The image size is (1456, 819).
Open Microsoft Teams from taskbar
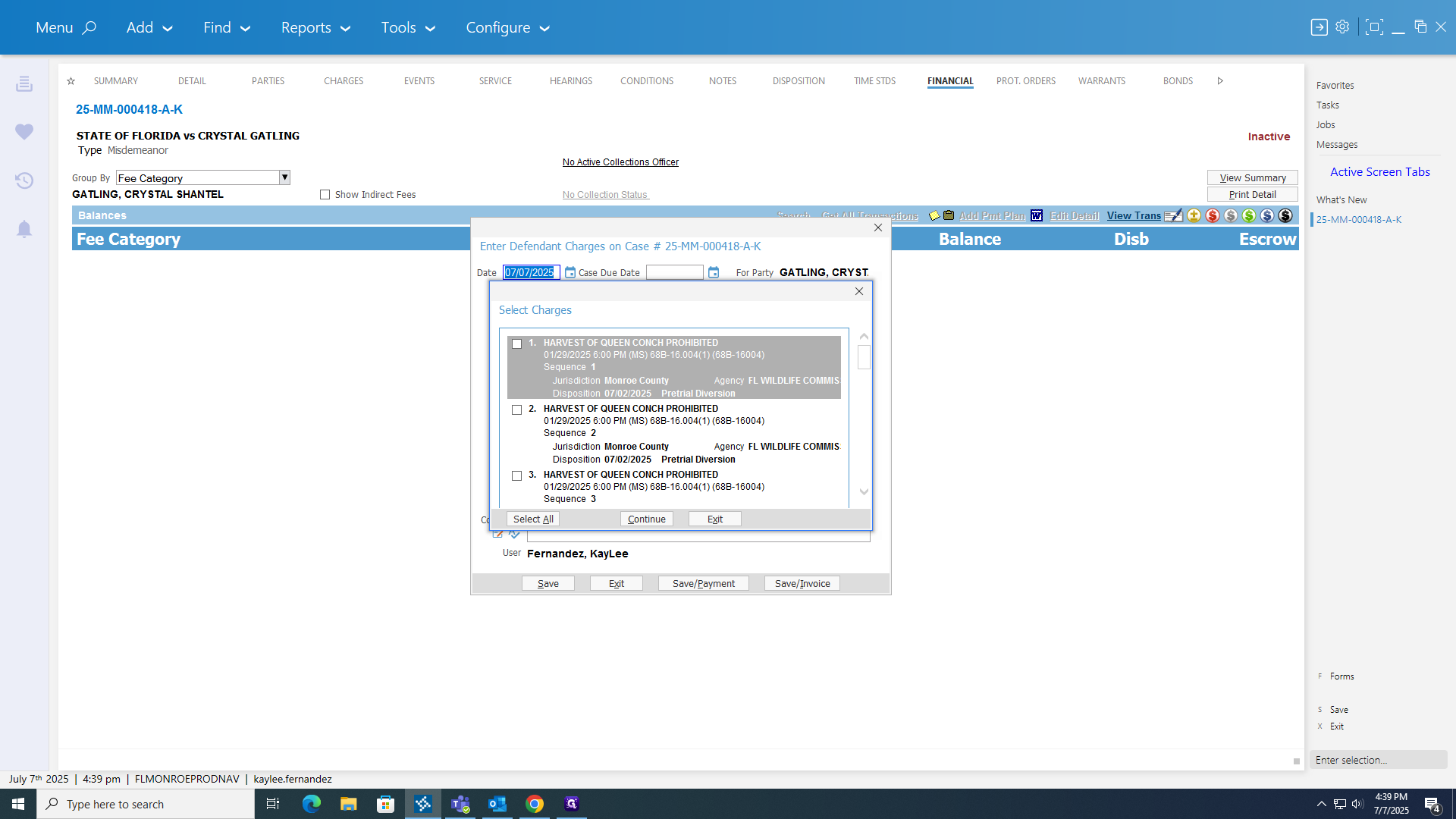pos(460,804)
